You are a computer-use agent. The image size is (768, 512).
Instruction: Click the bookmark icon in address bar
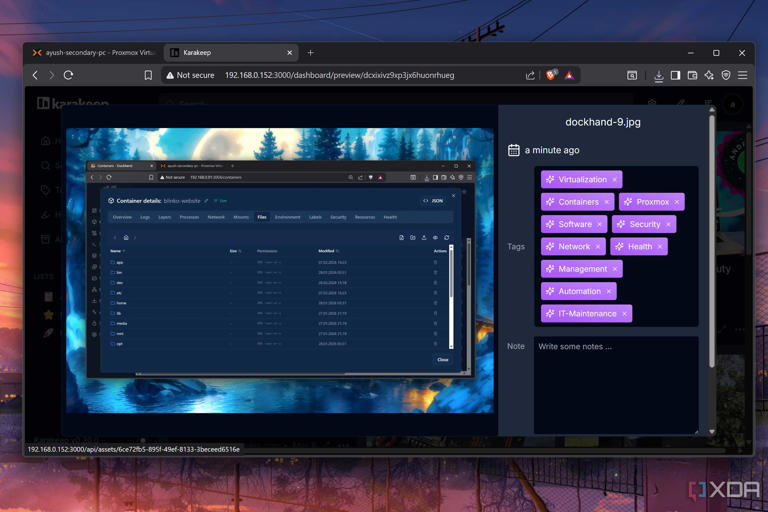(148, 75)
